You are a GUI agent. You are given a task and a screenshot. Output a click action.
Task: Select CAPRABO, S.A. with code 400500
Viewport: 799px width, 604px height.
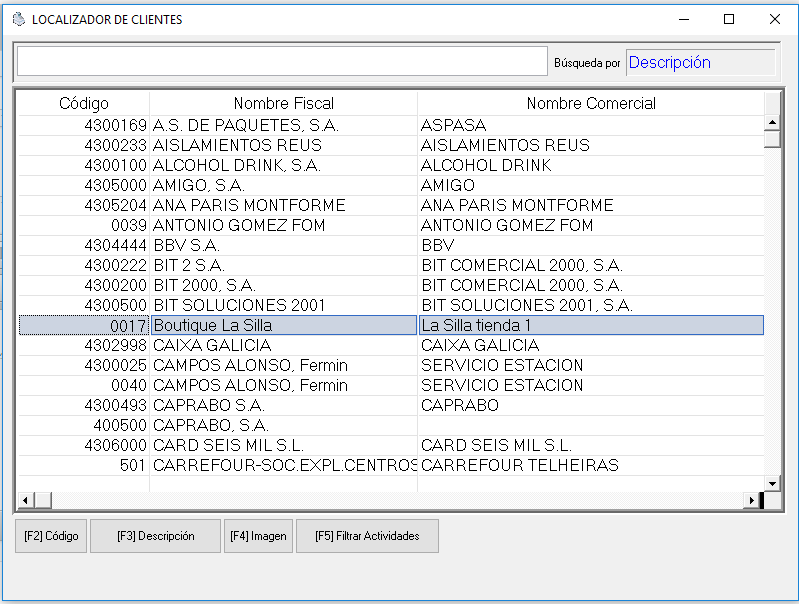pos(284,425)
